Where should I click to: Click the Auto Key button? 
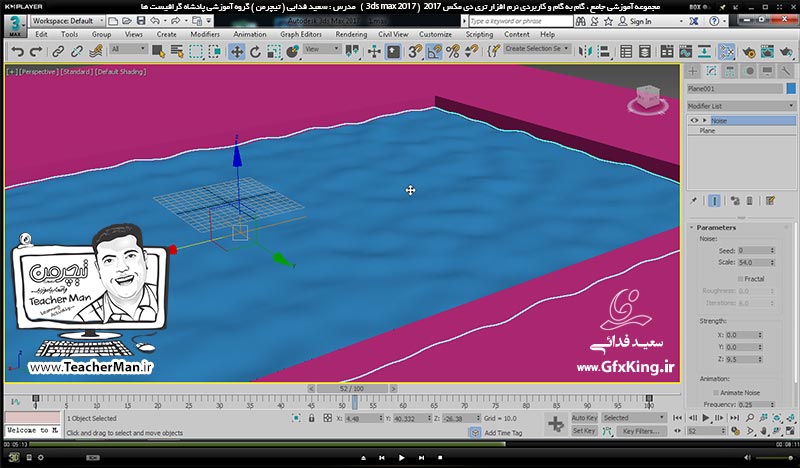click(x=584, y=417)
